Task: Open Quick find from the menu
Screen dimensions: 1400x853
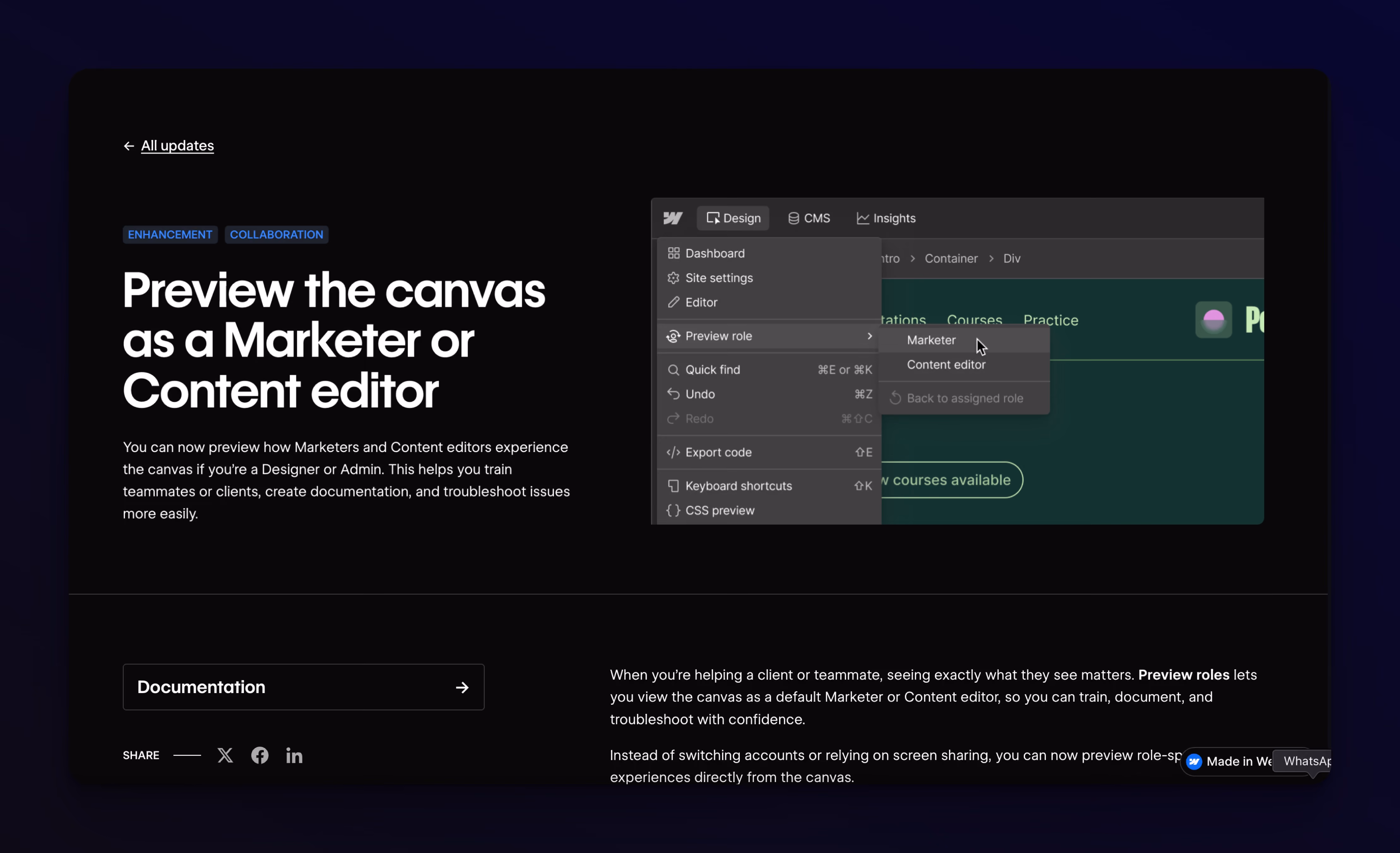Action: pos(769,370)
